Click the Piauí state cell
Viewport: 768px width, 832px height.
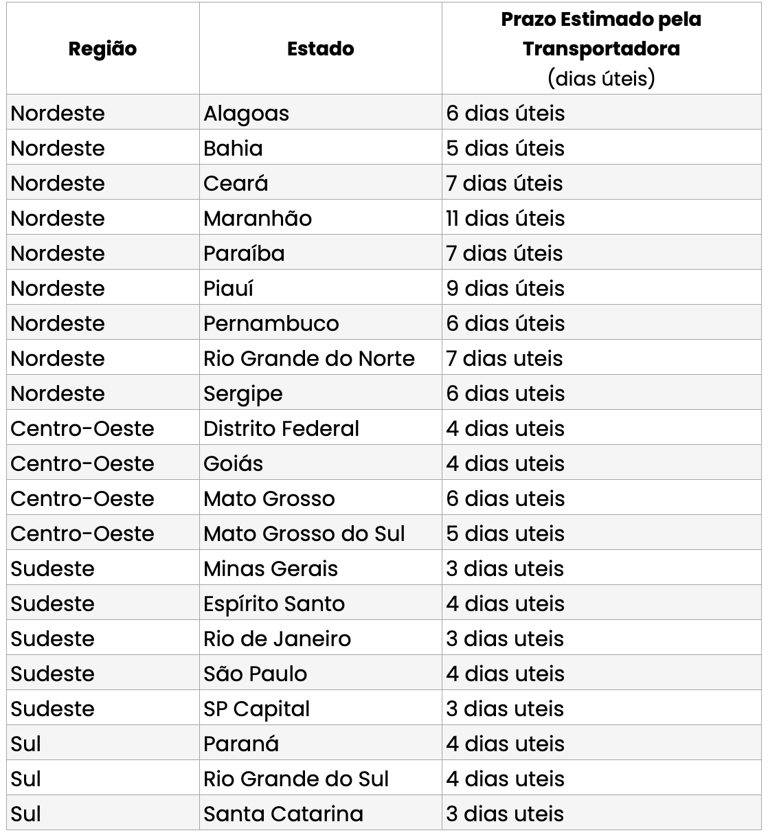[229, 289]
